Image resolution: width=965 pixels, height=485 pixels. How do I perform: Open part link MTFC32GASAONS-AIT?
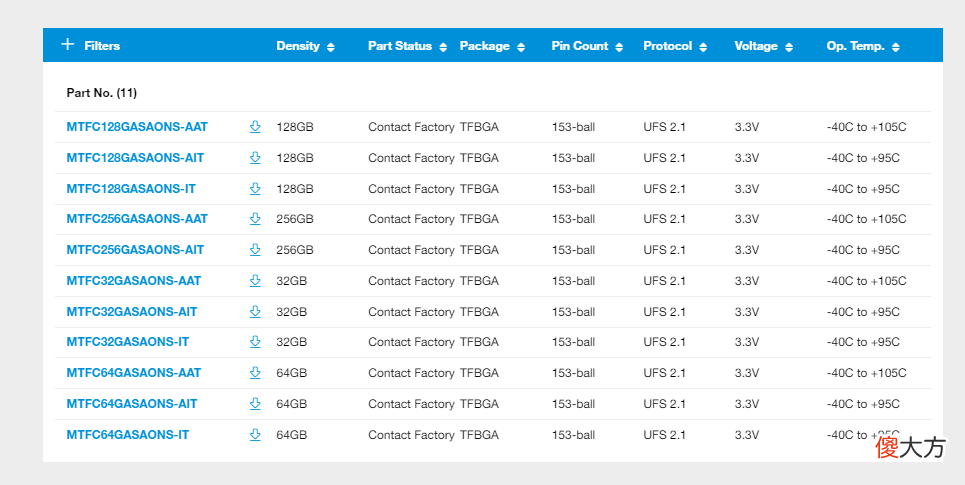click(132, 311)
